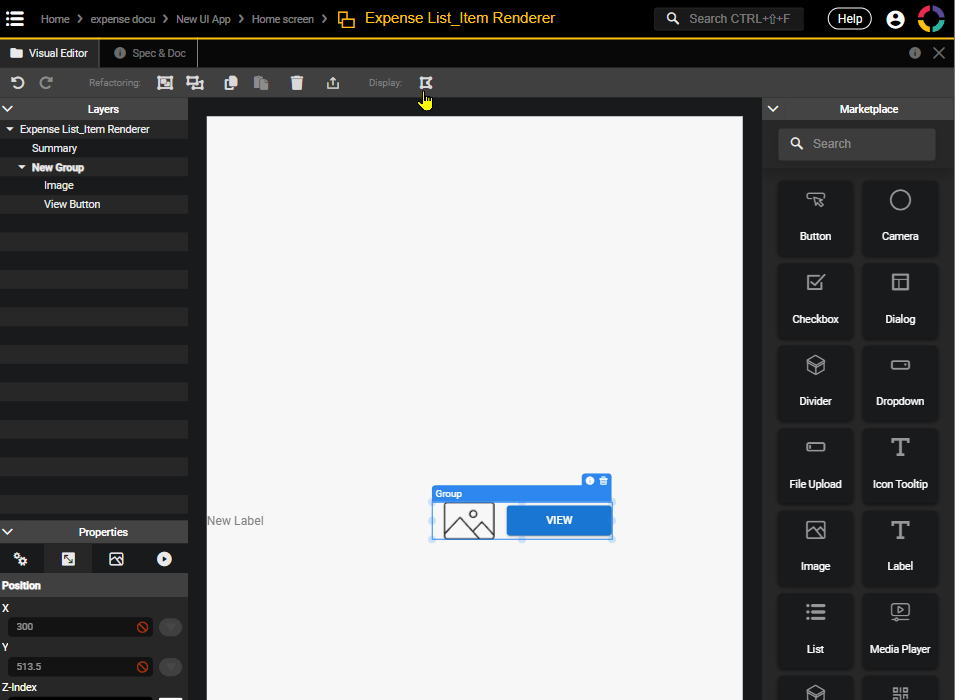
Task: Click the Help button
Action: click(849, 19)
